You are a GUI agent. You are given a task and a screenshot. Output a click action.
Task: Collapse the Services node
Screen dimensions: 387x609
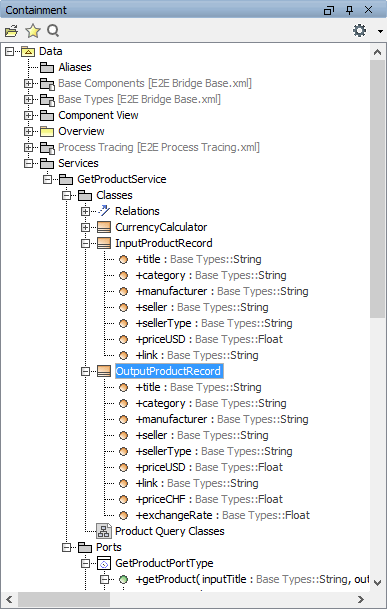click(x=28, y=163)
